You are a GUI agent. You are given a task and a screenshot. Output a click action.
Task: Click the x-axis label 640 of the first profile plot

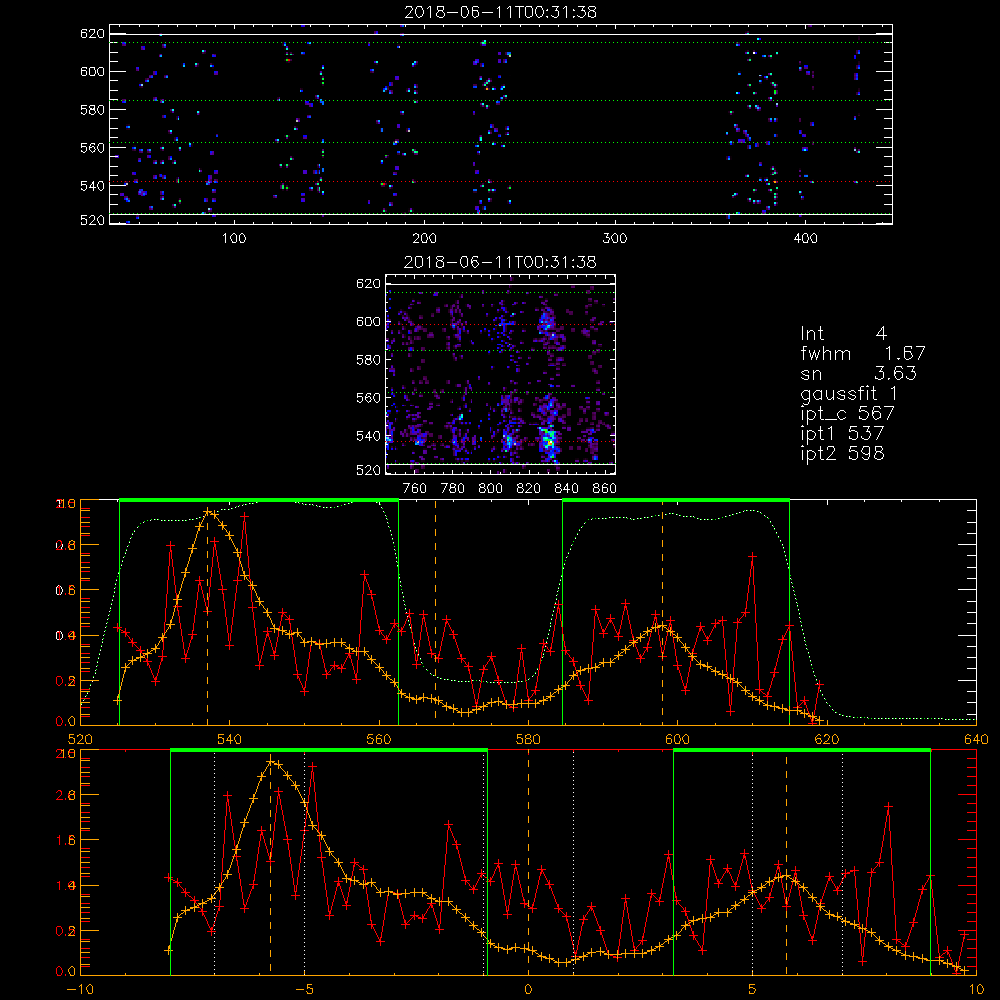click(x=976, y=740)
